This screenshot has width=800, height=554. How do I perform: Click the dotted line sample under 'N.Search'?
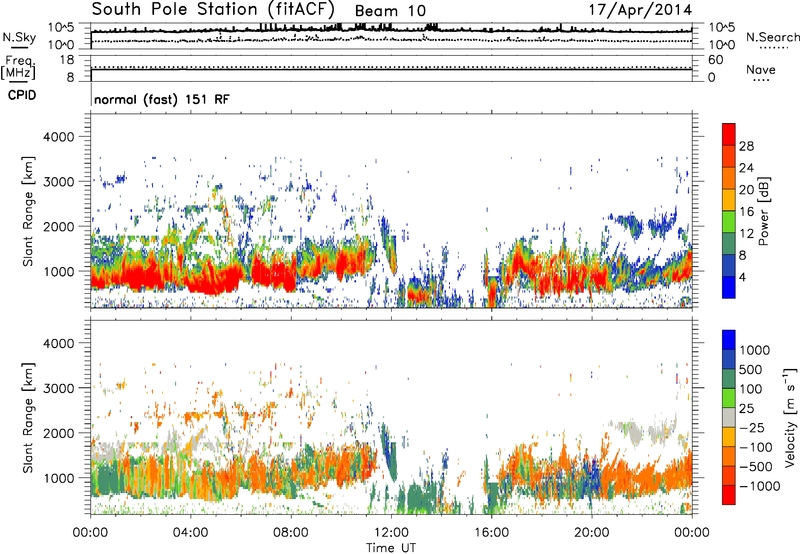[x=774, y=48]
